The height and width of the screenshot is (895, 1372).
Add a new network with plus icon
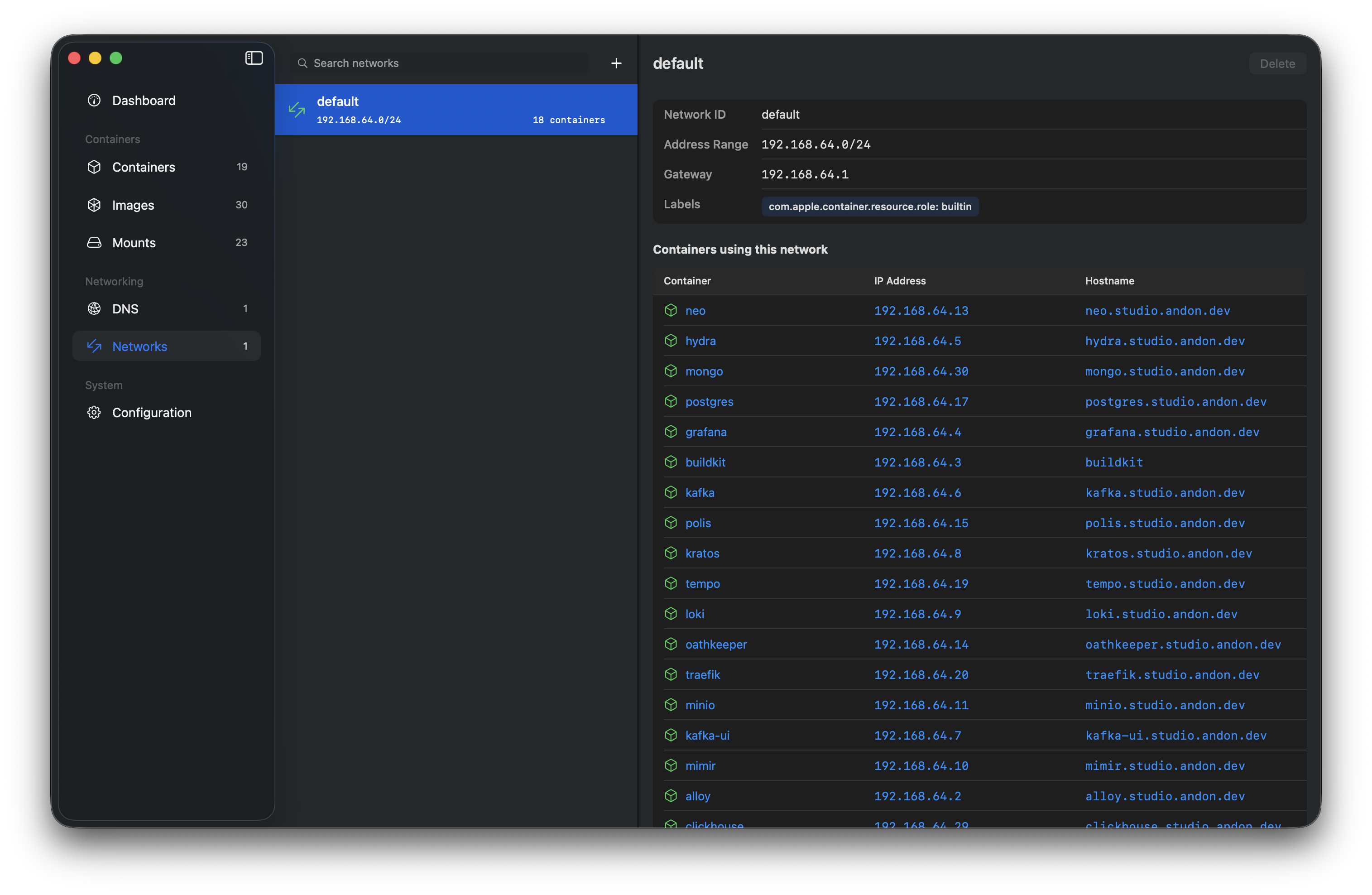coord(616,63)
